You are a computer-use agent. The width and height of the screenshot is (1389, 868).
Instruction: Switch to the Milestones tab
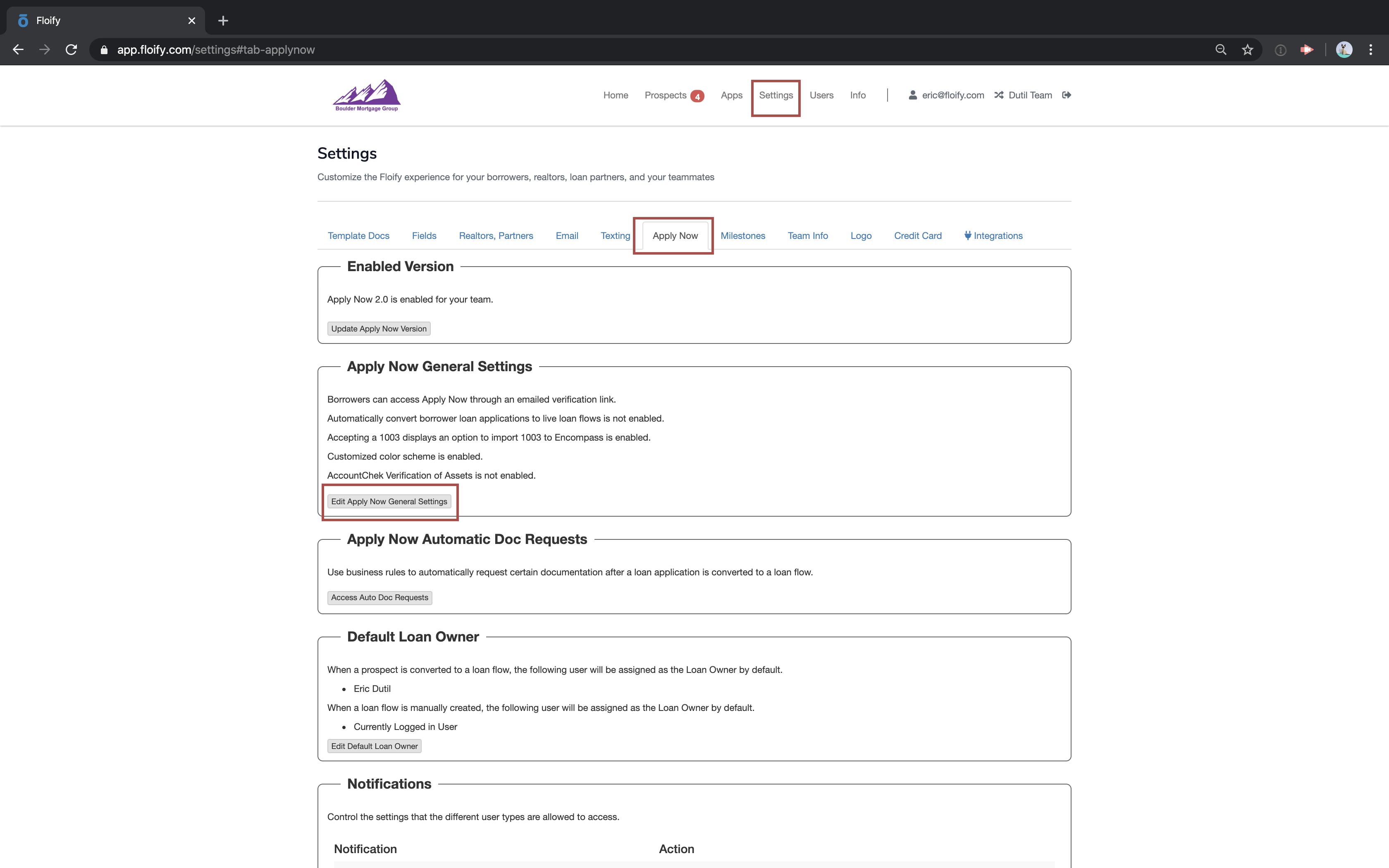(743, 235)
